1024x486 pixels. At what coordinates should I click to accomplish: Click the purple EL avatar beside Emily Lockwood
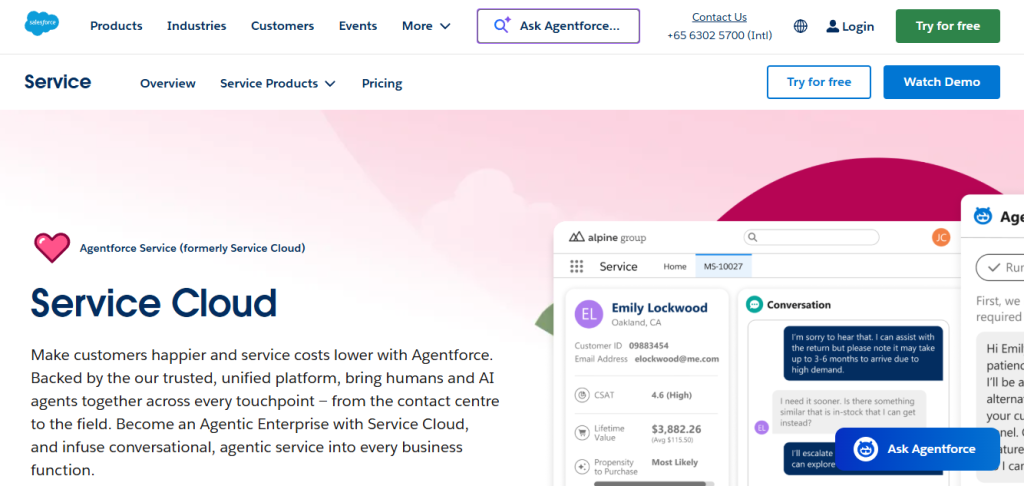pos(589,315)
